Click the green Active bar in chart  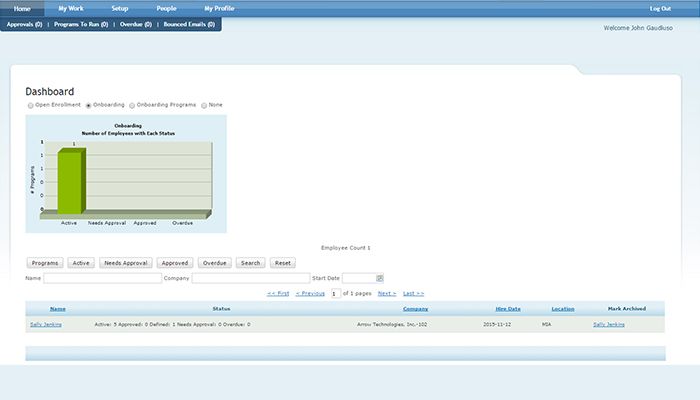click(71, 181)
